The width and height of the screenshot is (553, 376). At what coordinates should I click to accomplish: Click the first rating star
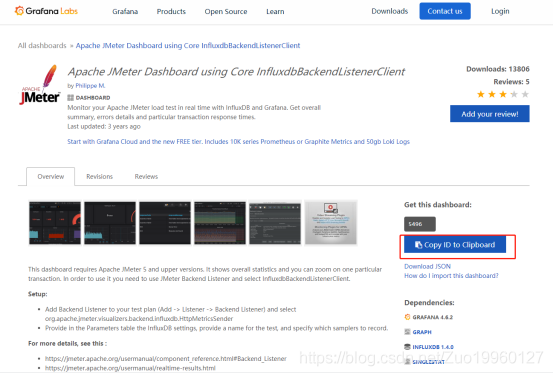click(481, 94)
